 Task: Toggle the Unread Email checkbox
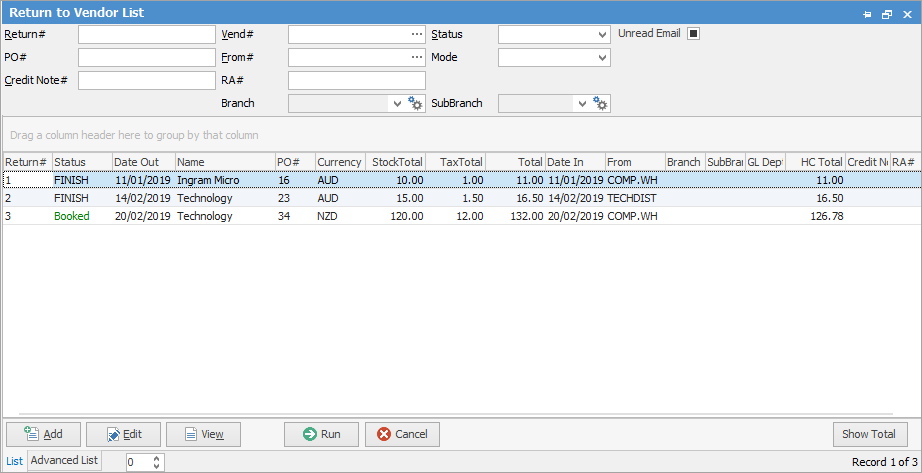tap(694, 34)
